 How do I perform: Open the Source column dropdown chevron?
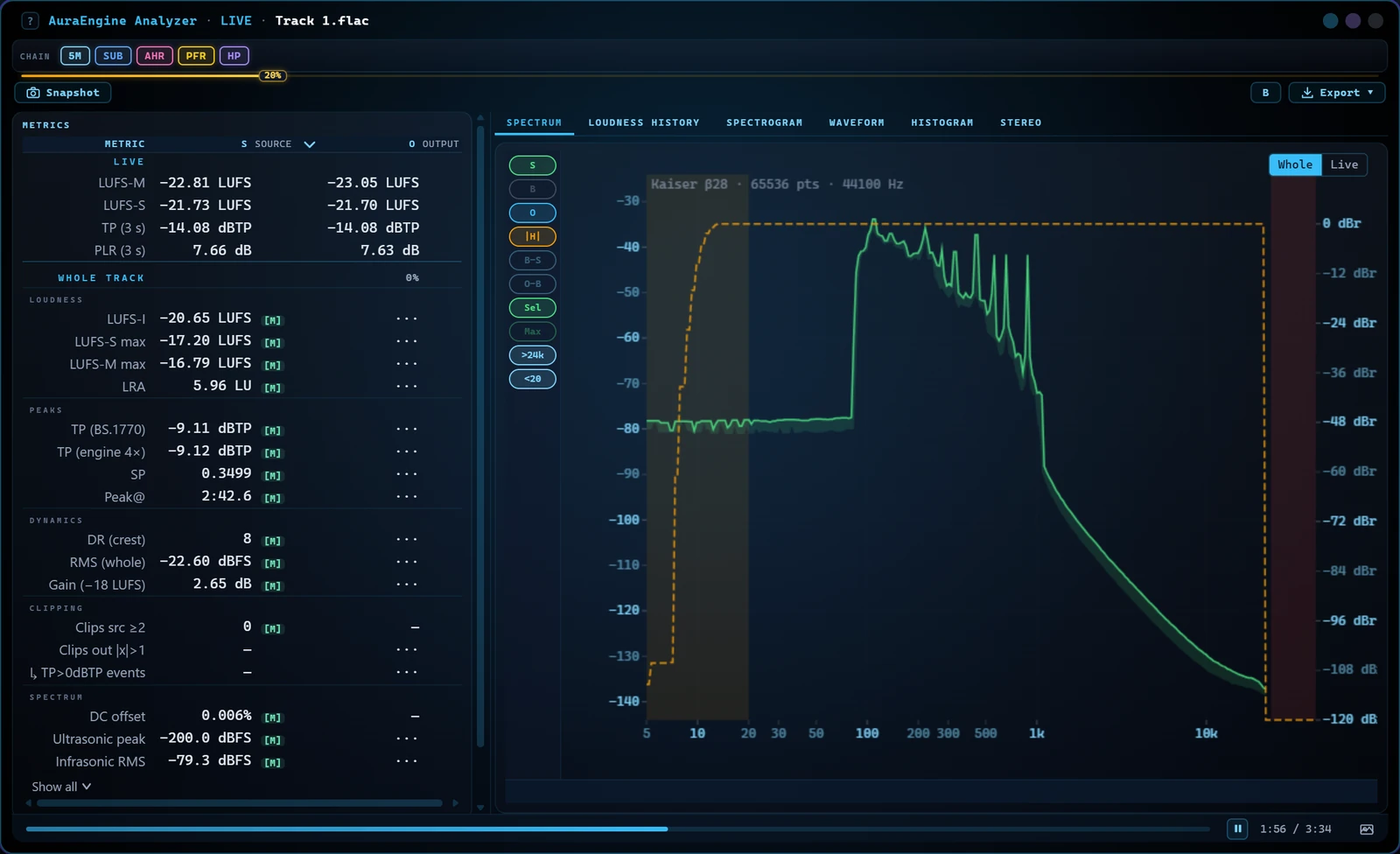[x=310, y=144]
